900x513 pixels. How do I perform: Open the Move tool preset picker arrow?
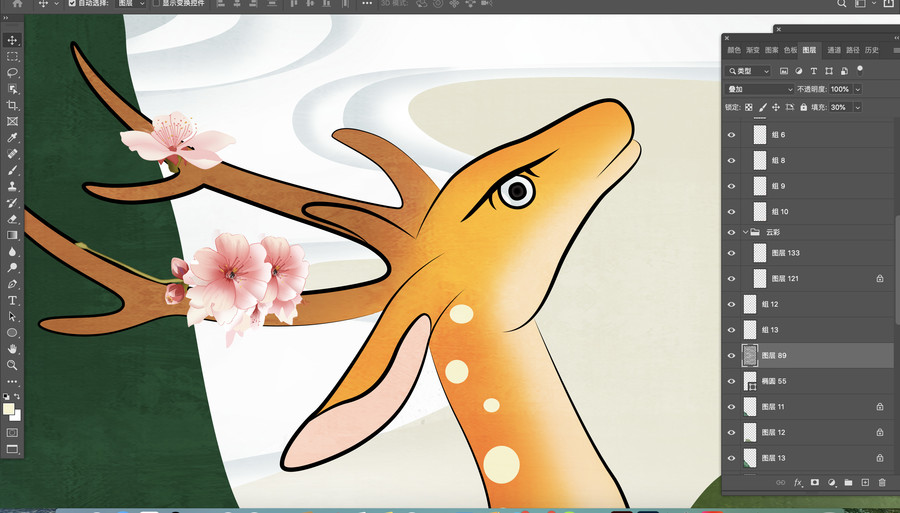56,3
